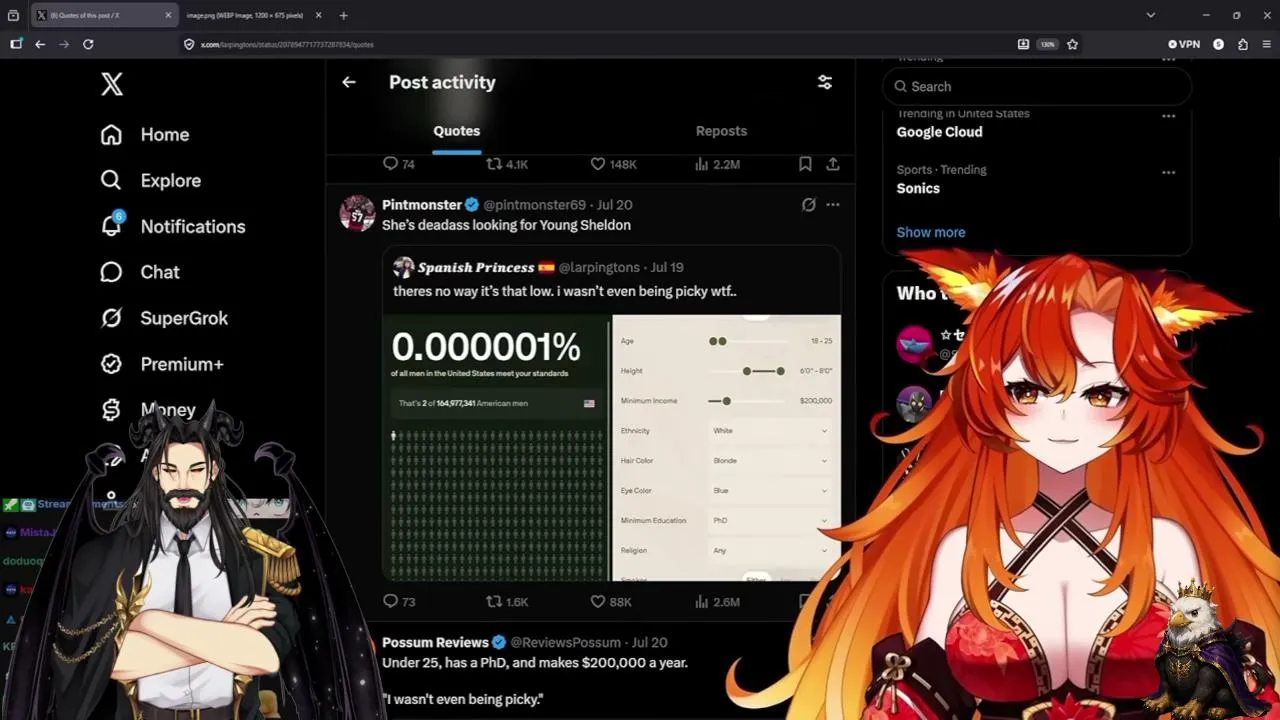The width and height of the screenshot is (1280, 720).
Task: Click the browser address bar
Action: 600,44
